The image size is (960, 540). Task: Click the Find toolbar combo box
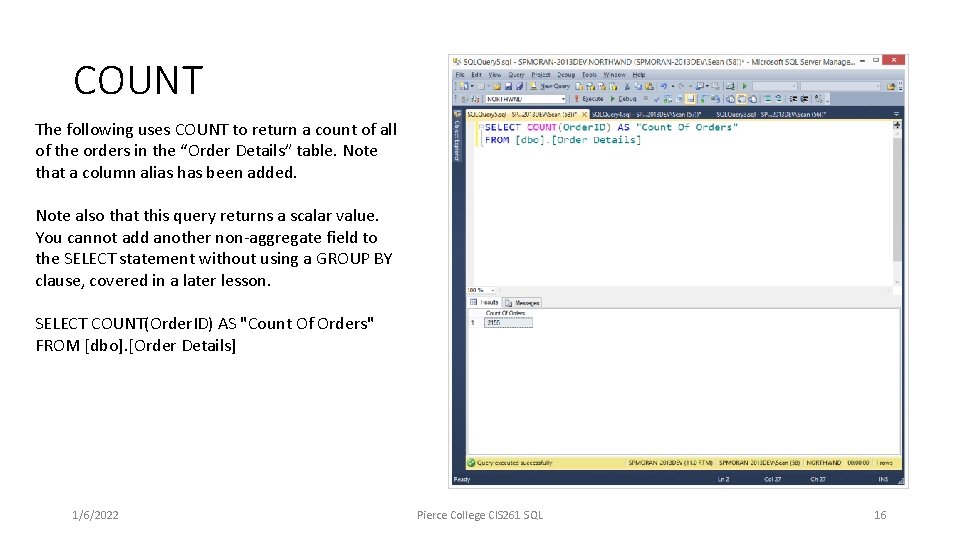841,86
